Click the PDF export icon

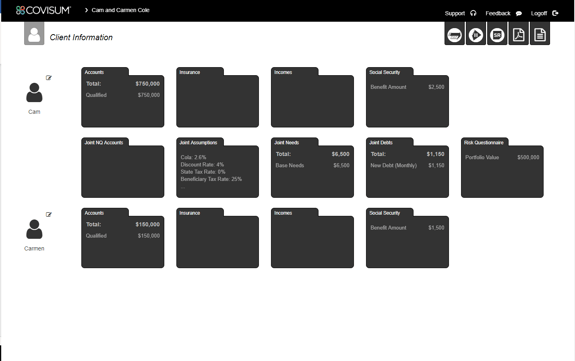point(518,34)
